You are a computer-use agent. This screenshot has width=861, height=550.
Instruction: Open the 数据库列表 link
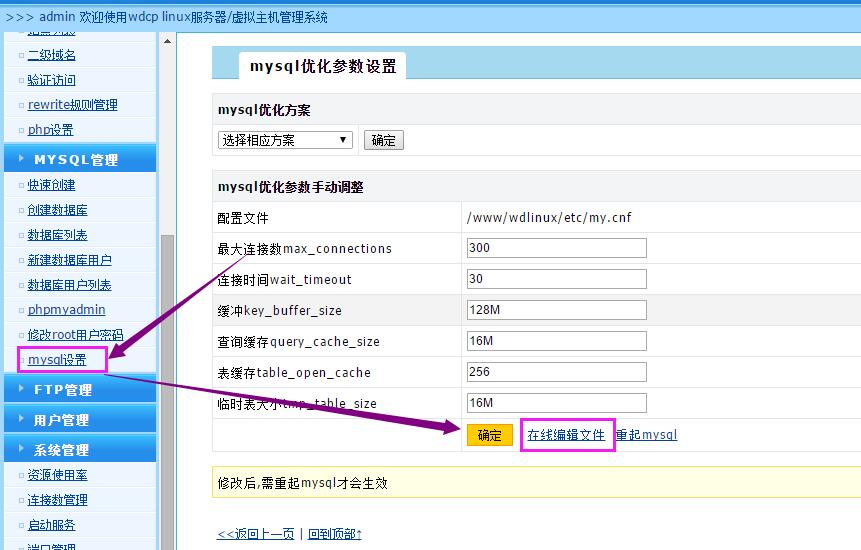(x=58, y=235)
